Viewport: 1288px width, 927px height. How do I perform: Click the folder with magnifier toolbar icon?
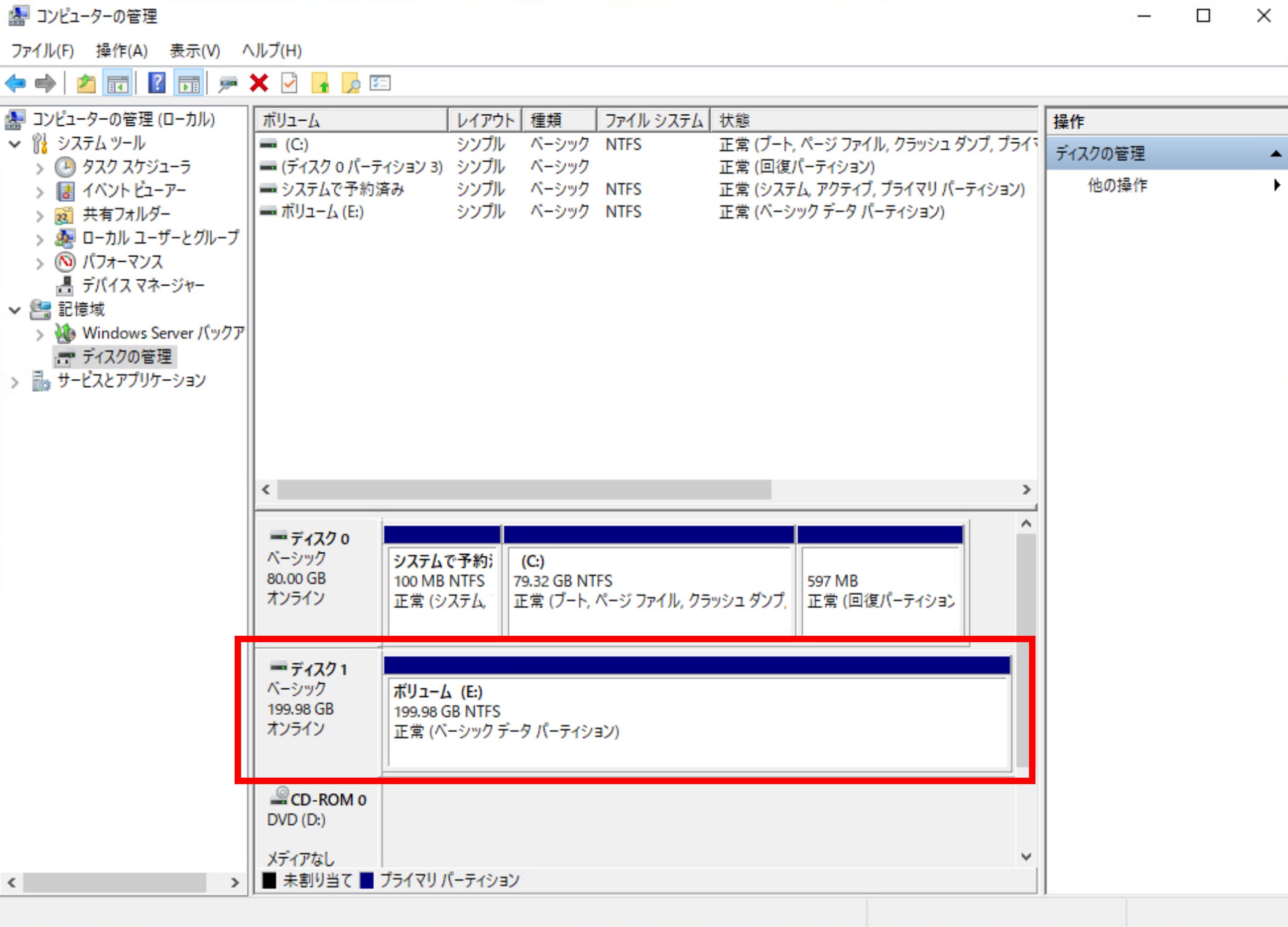[x=350, y=84]
